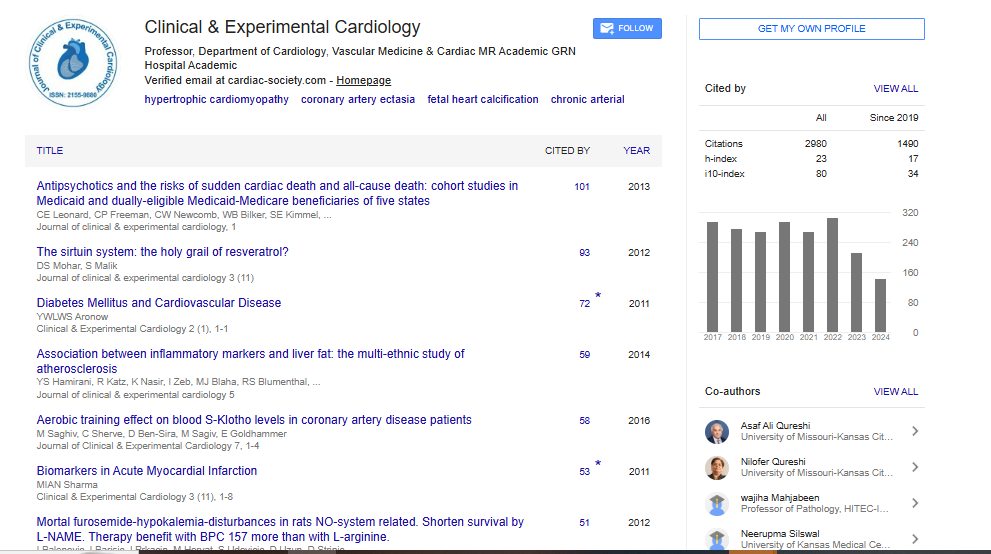991x554 pixels.
Task: Click the journal heart logo image
Action: (73, 62)
